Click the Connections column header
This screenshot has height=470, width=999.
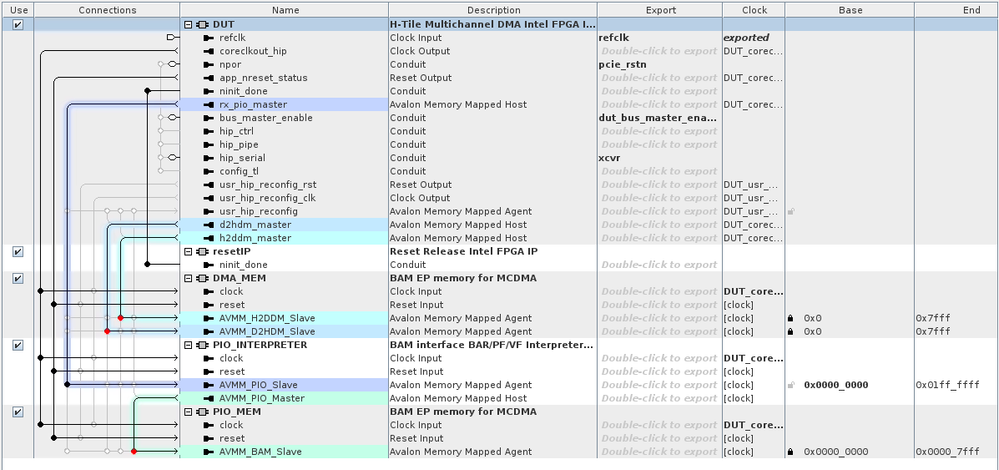(107, 10)
